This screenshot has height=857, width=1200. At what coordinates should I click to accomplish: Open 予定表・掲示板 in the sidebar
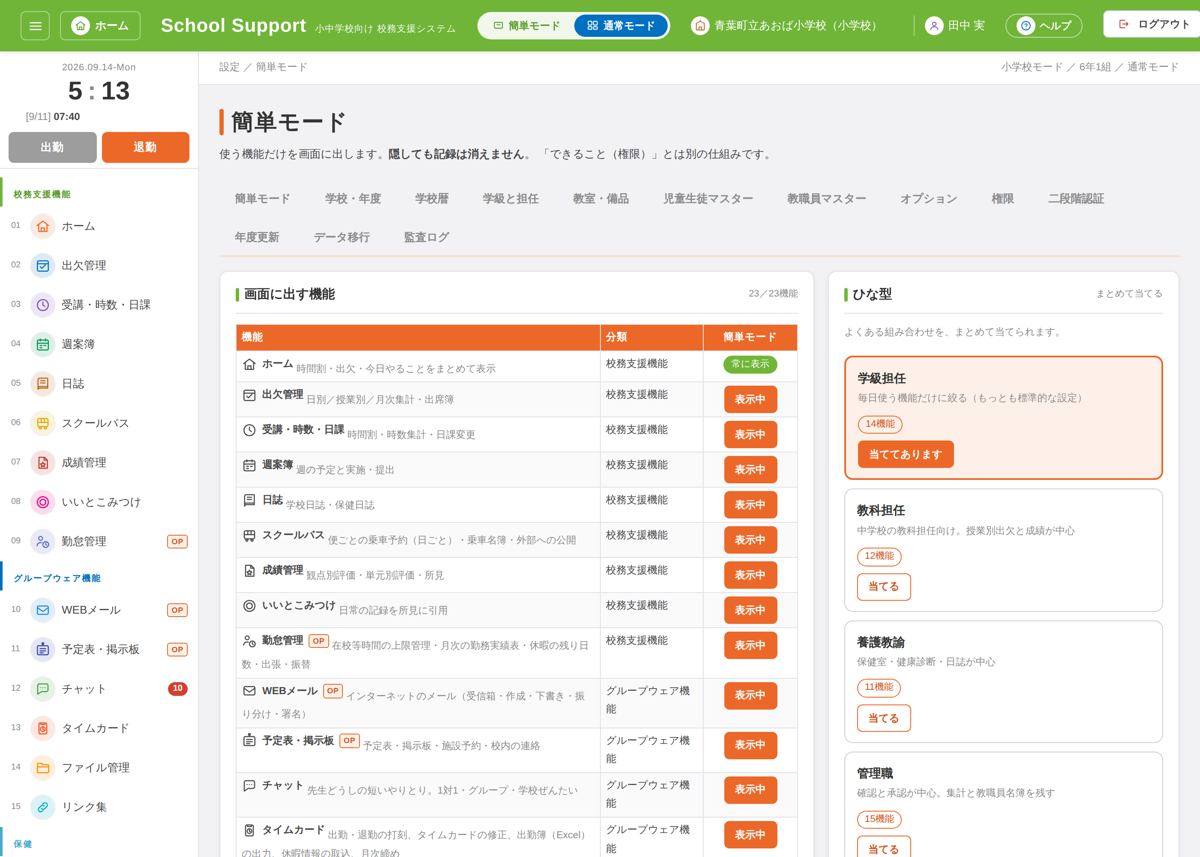[99, 649]
